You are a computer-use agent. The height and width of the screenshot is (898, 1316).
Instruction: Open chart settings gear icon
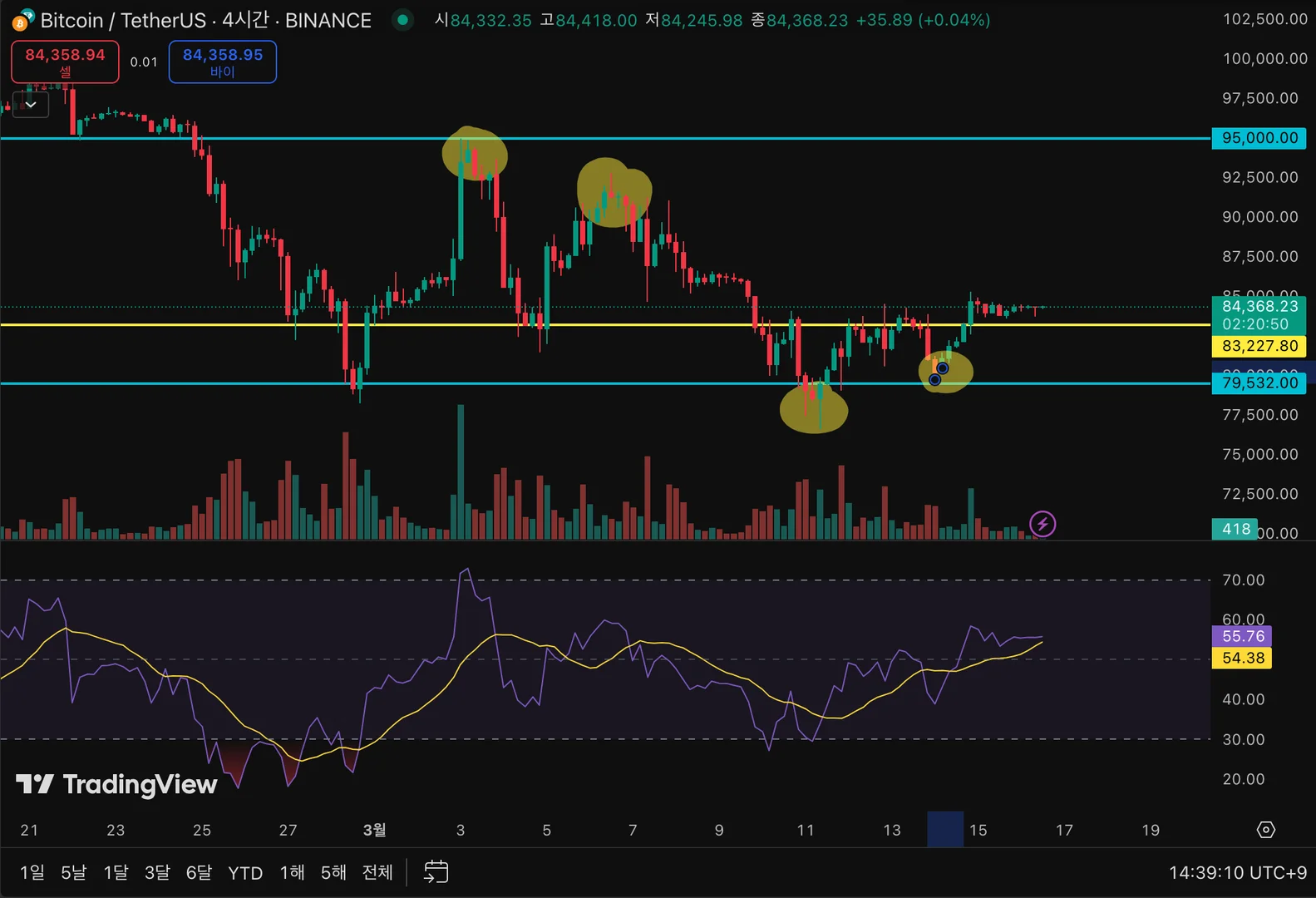point(1265,830)
